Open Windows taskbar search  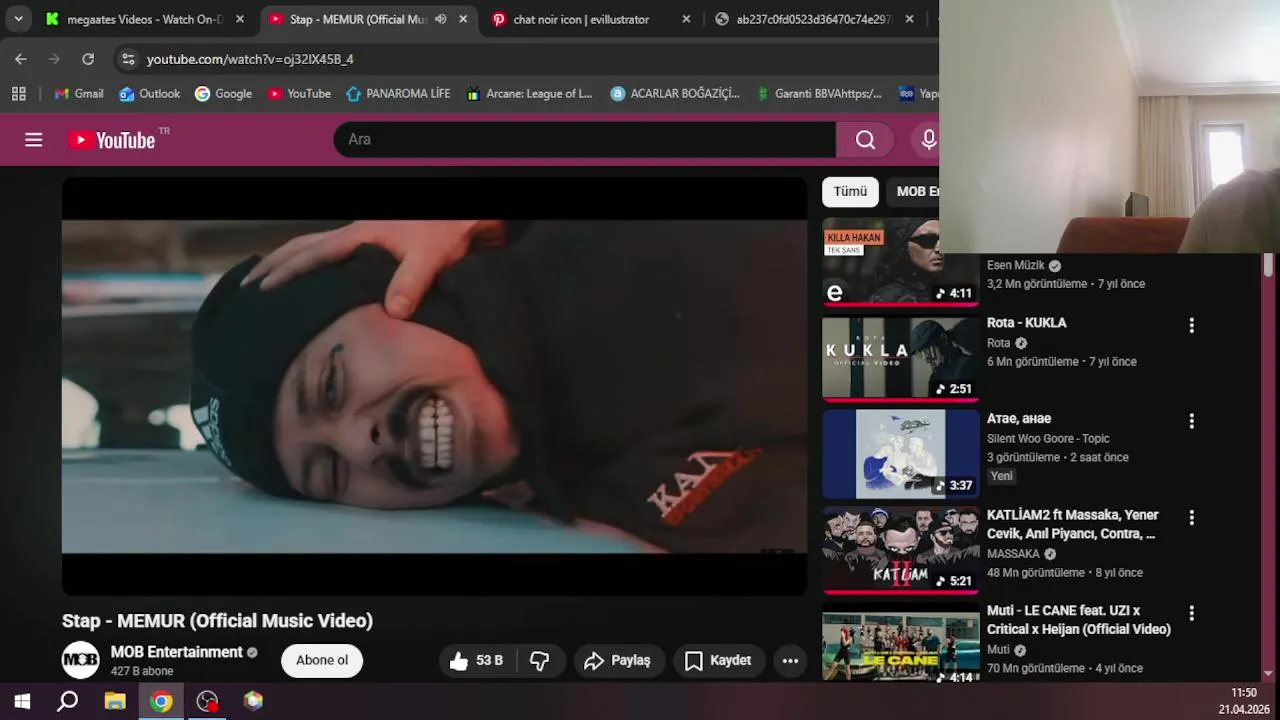click(68, 701)
